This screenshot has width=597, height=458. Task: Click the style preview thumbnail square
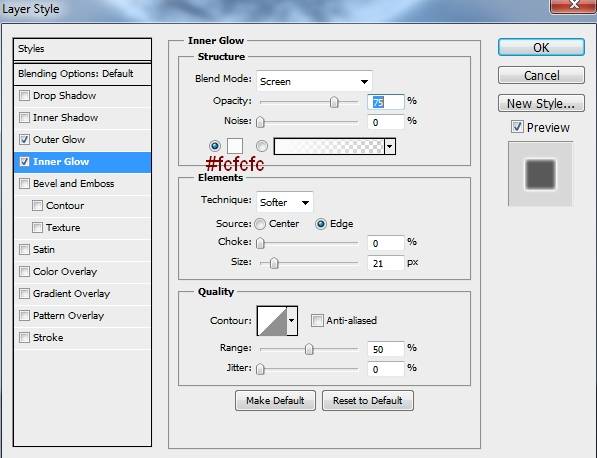(540, 174)
